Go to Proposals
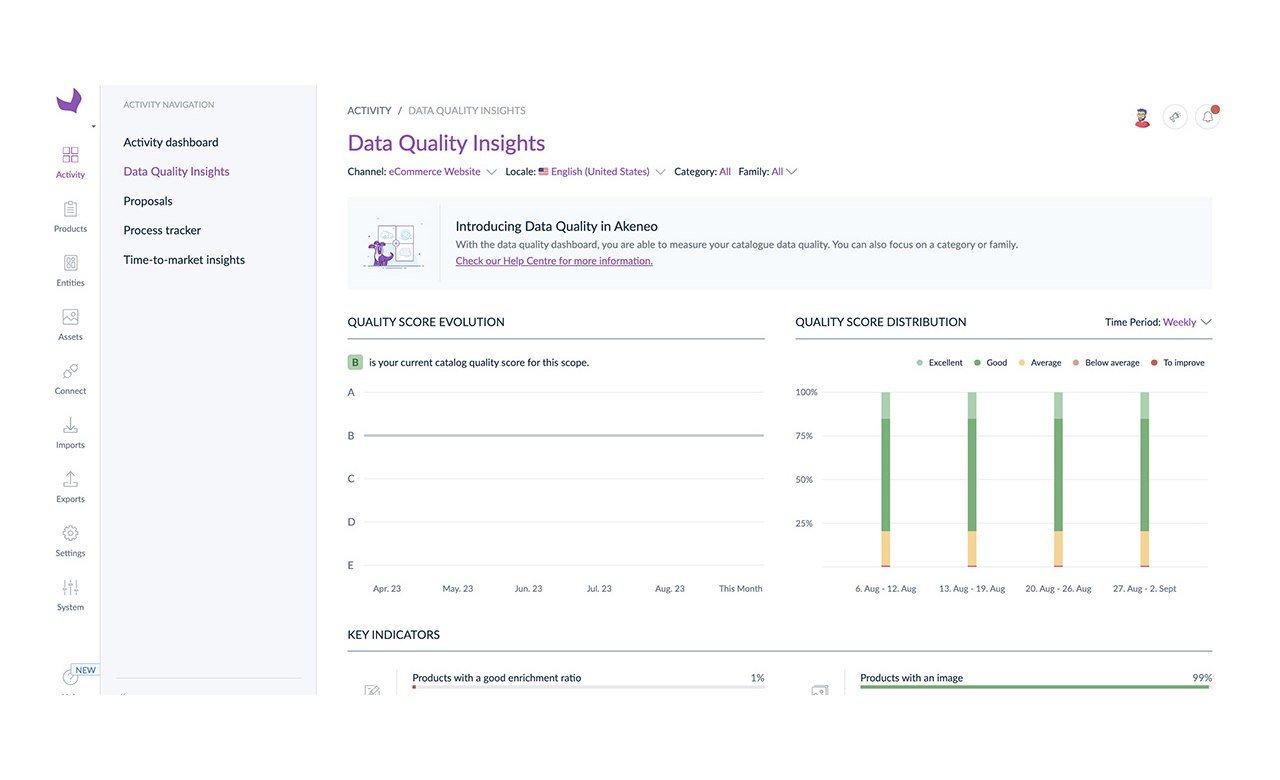The image size is (1280, 780). click(148, 201)
